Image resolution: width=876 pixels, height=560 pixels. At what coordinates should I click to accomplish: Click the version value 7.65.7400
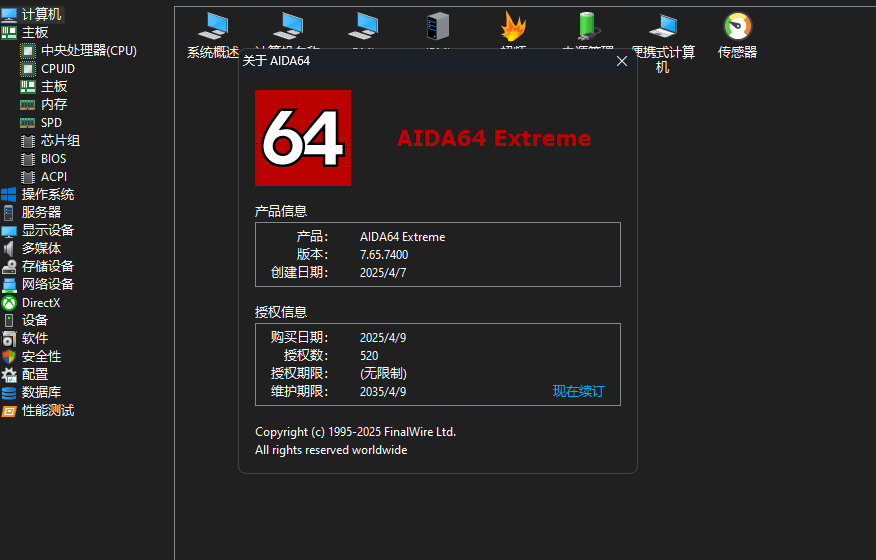pyautogui.click(x=384, y=255)
